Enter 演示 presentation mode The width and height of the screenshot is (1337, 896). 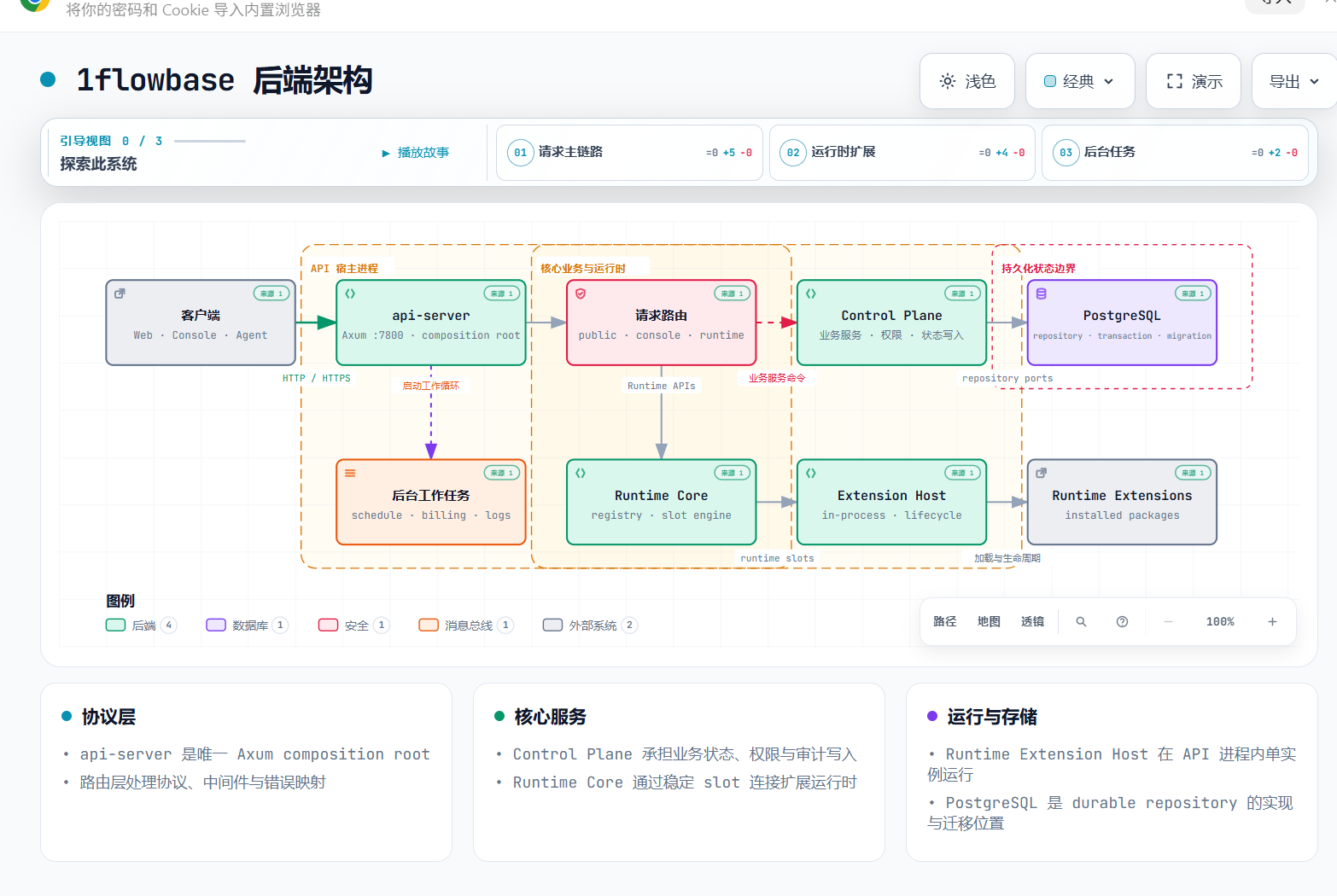pos(1194,81)
